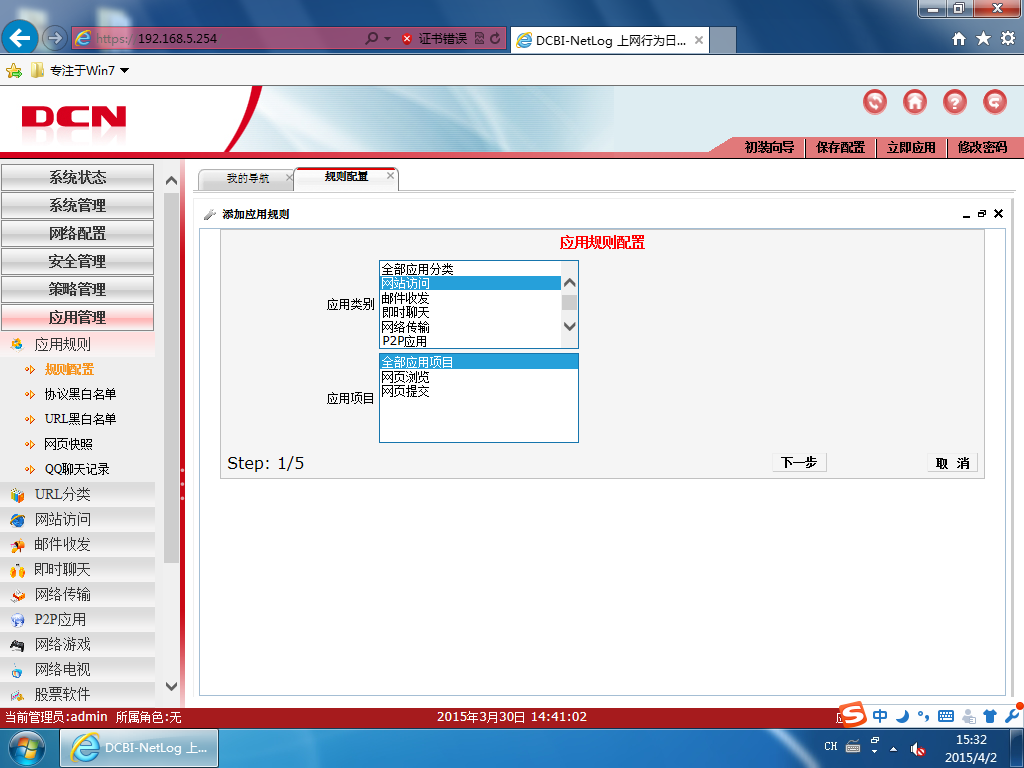Click the add-to-favorites star icon in favorites bar
This screenshot has height=768, width=1024.
[x=14, y=71]
